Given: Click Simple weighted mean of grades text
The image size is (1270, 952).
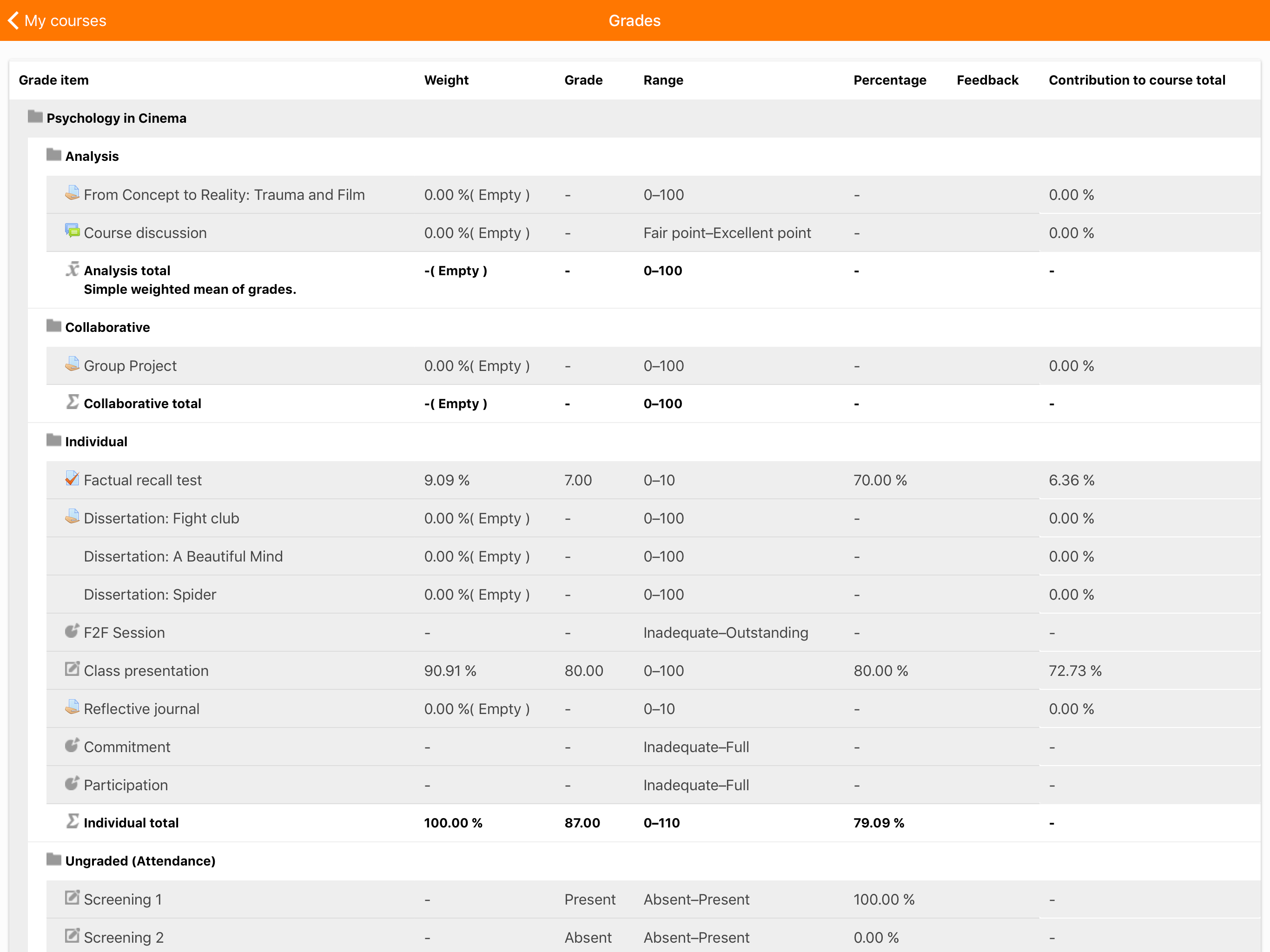Looking at the screenshot, I should point(190,289).
